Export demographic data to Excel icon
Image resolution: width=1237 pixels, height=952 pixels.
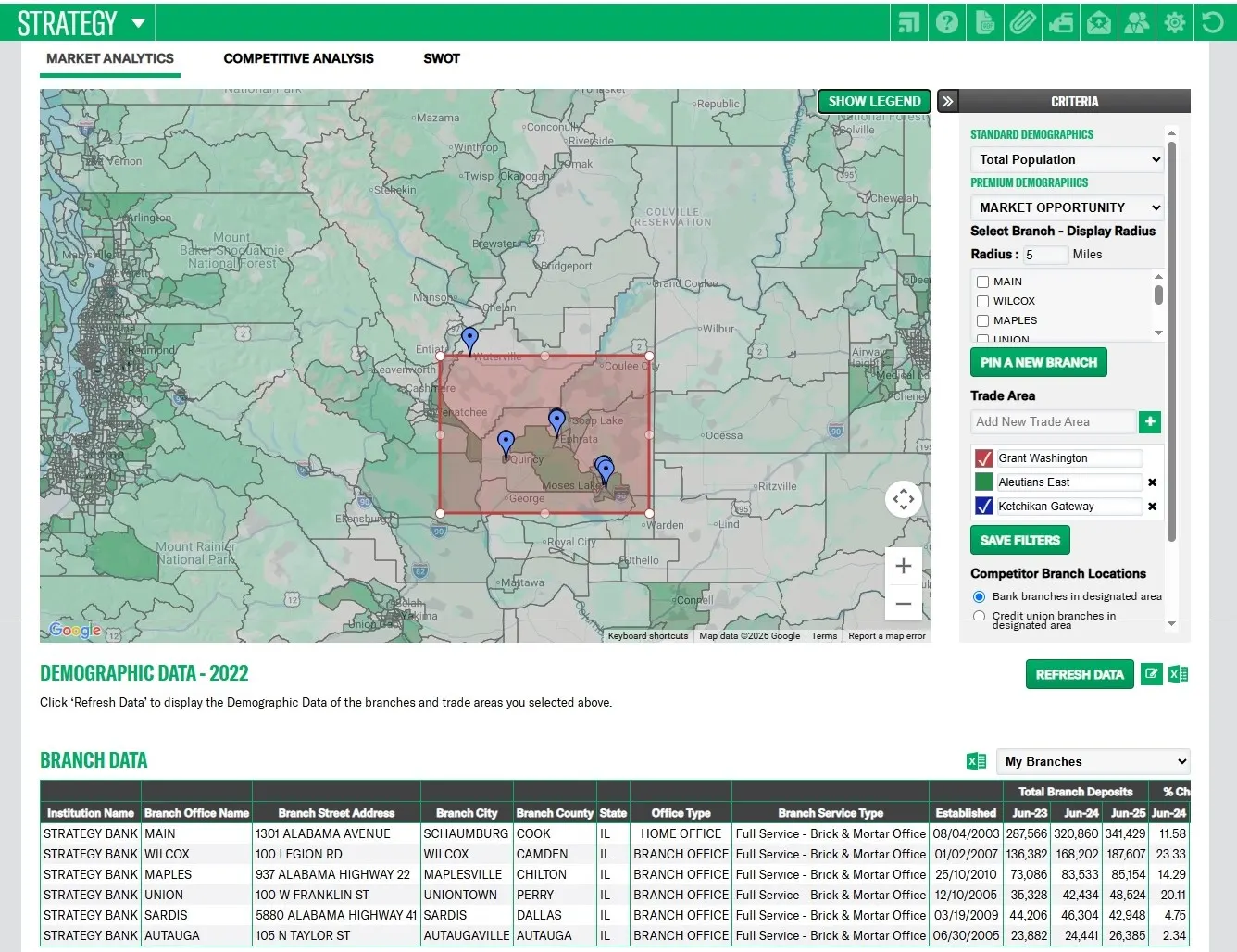[x=1179, y=674]
